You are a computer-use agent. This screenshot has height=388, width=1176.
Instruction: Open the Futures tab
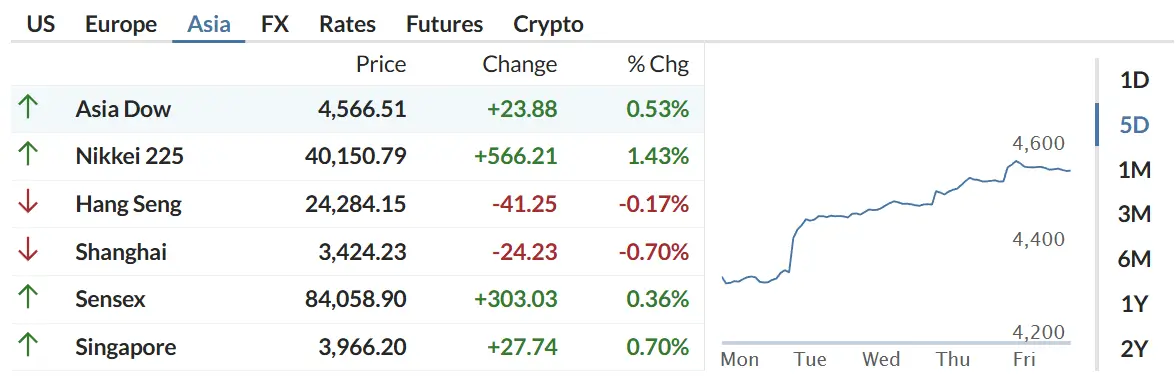(445, 24)
